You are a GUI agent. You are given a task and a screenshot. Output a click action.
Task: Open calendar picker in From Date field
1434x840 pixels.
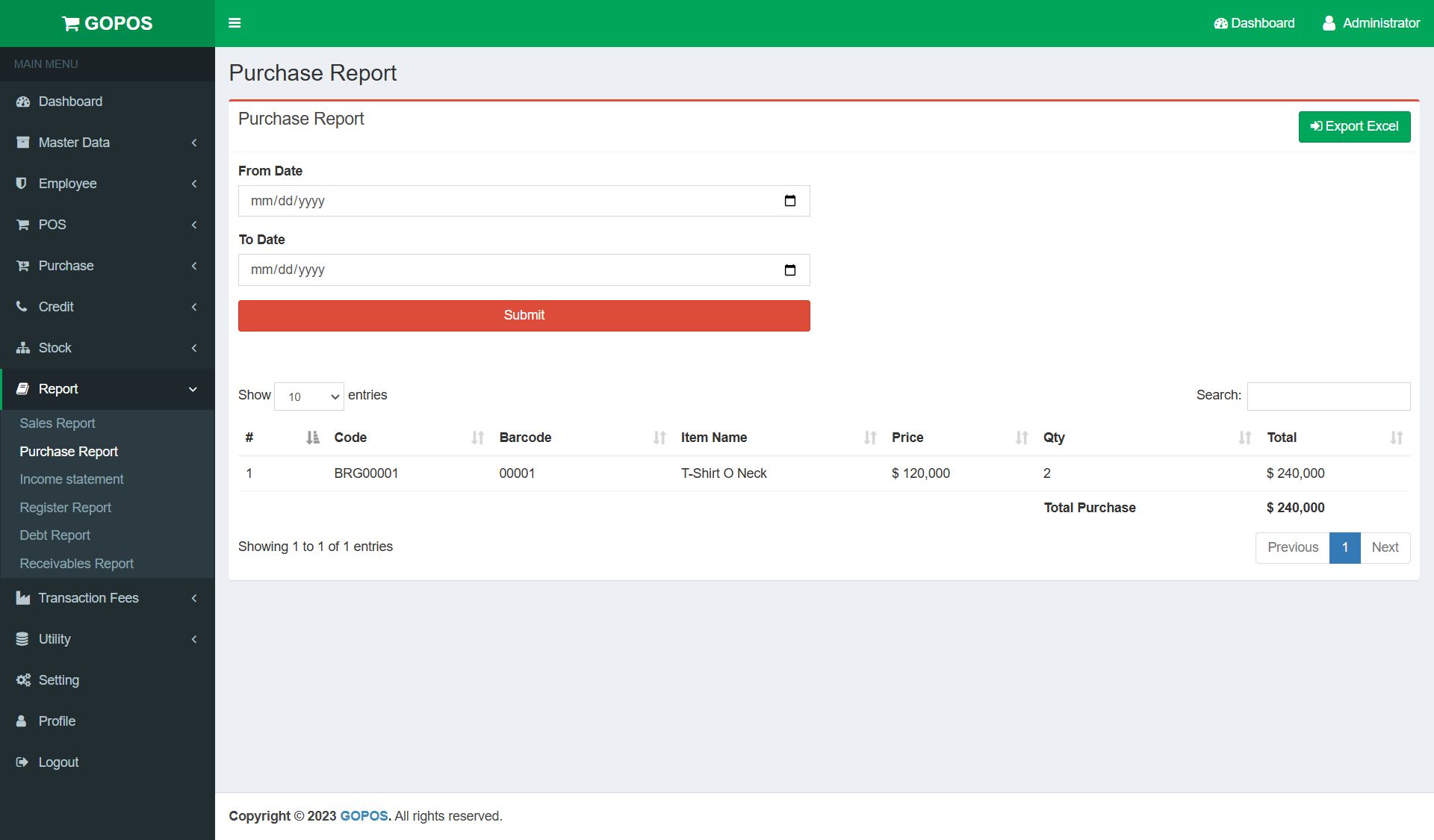tap(789, 201)
